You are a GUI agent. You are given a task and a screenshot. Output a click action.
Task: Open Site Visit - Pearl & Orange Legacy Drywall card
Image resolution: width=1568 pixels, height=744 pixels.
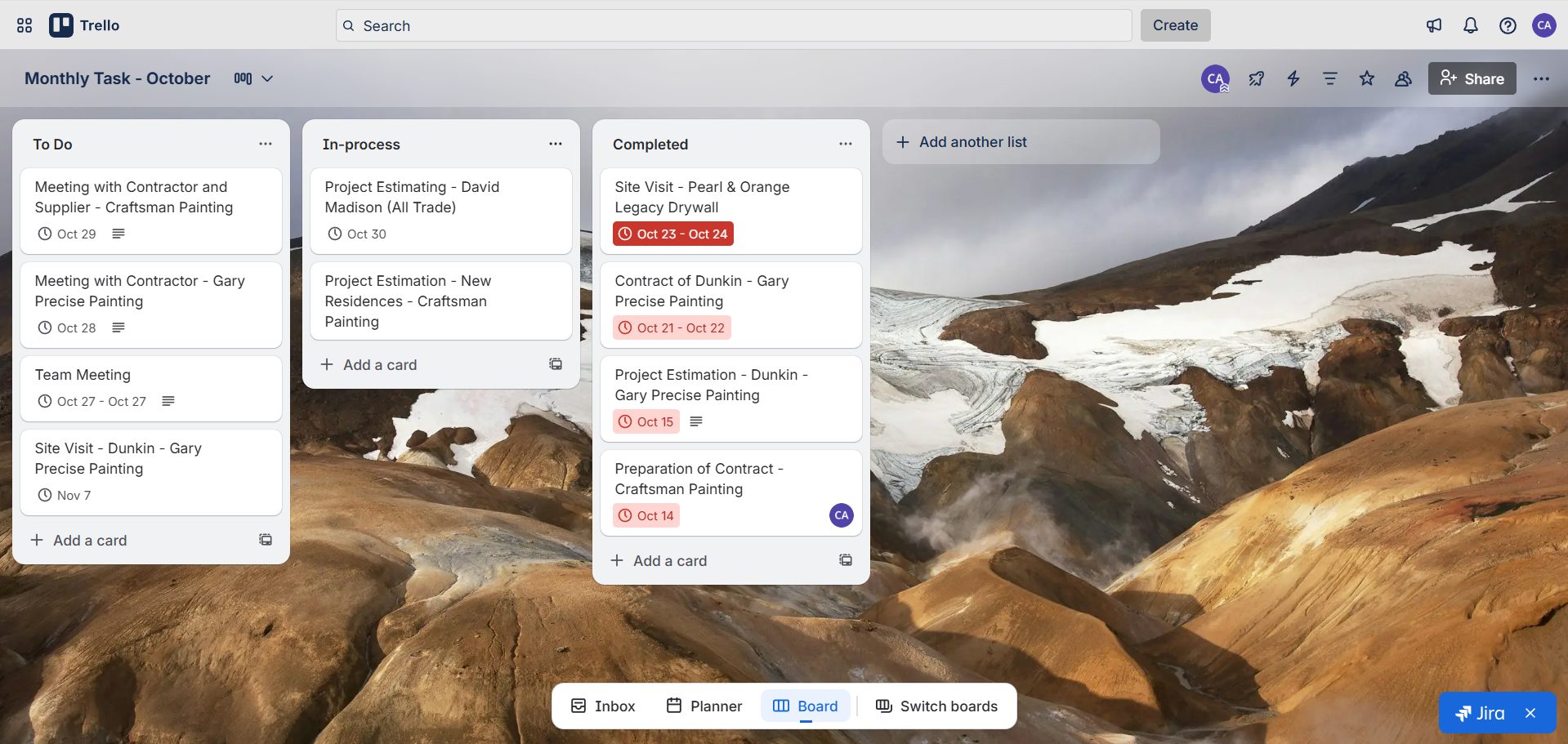pos(731,211)
